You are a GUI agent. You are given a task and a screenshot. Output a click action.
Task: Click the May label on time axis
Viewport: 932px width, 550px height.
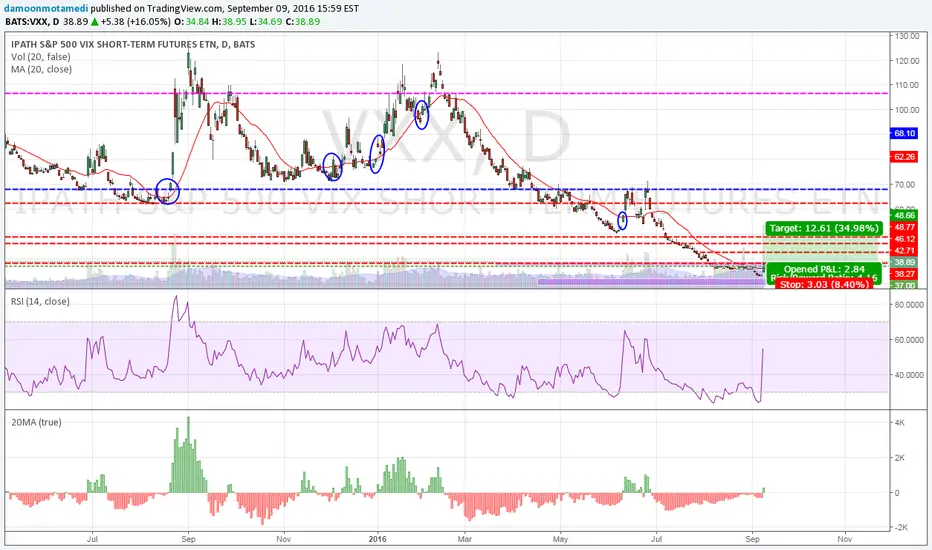tap(561, 539)
